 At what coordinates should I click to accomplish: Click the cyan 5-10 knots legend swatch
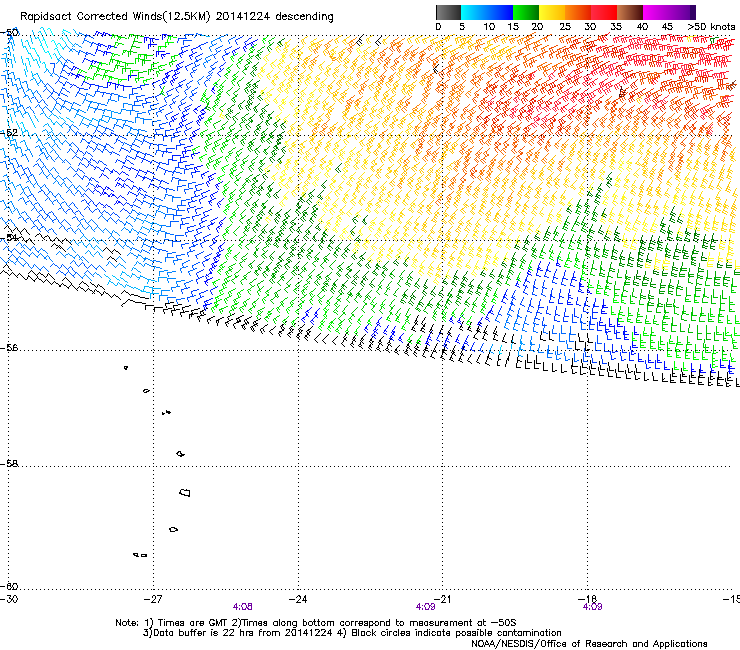coord(474,12)
